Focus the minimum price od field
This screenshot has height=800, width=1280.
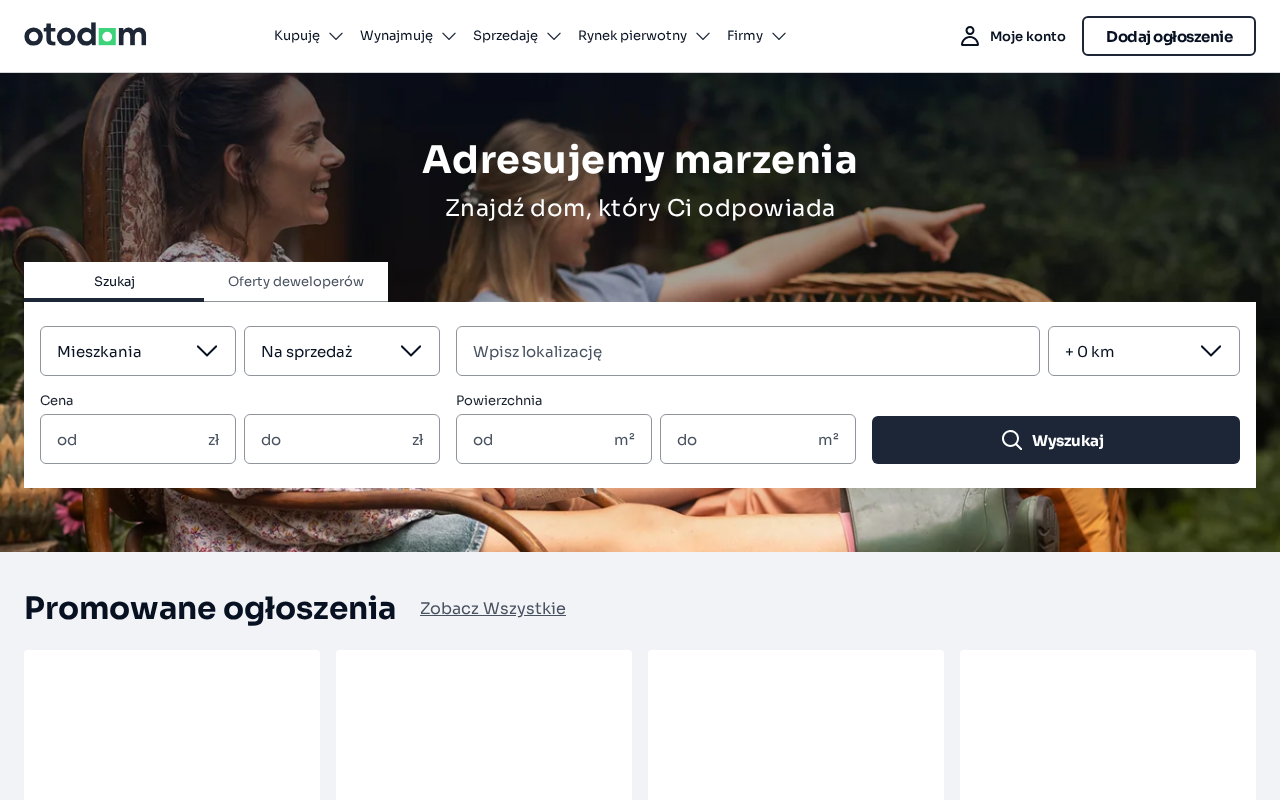tap(138, 439)
